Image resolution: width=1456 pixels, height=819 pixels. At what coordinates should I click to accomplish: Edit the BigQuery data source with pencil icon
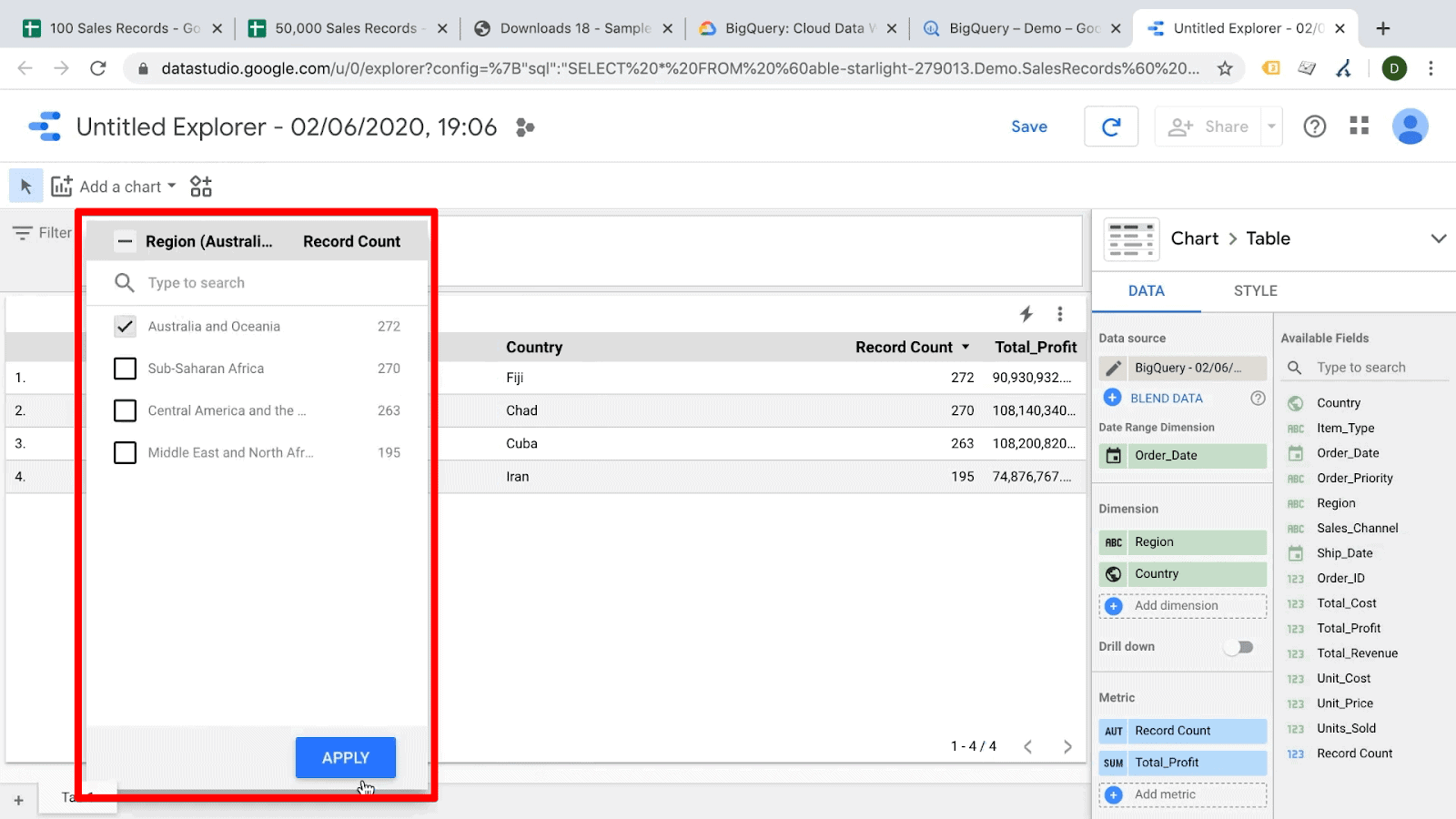tap(1113, 368)
